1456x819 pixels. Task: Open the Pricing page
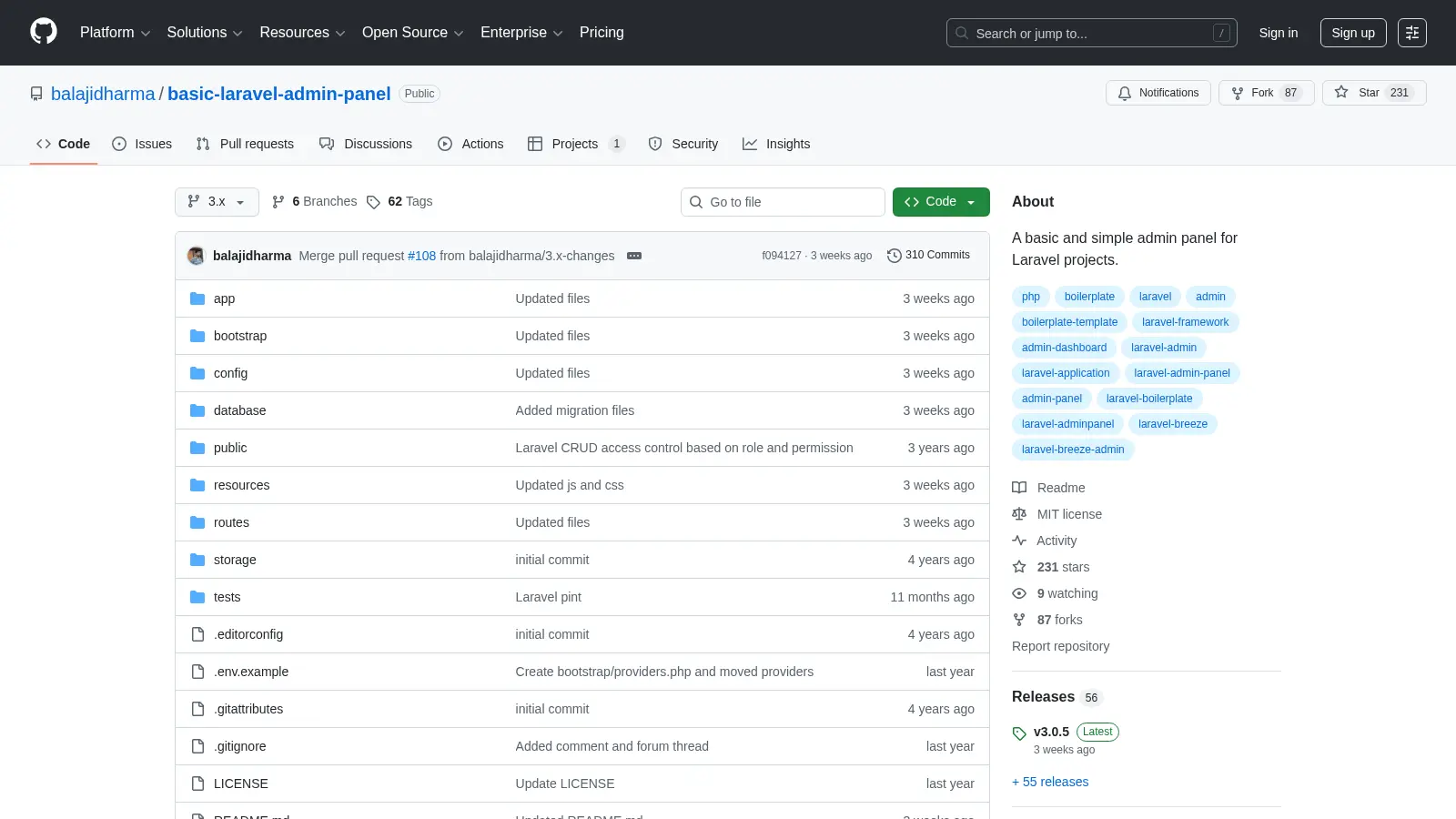(x=602, y=33)
